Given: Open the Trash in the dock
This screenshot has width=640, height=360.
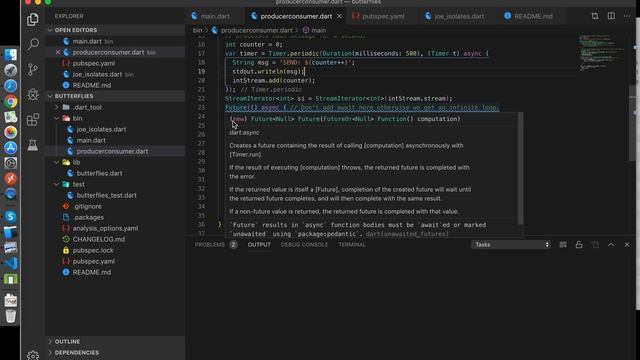Looking at the screenshot, I should pyautogui.click(x=11, y=316).
